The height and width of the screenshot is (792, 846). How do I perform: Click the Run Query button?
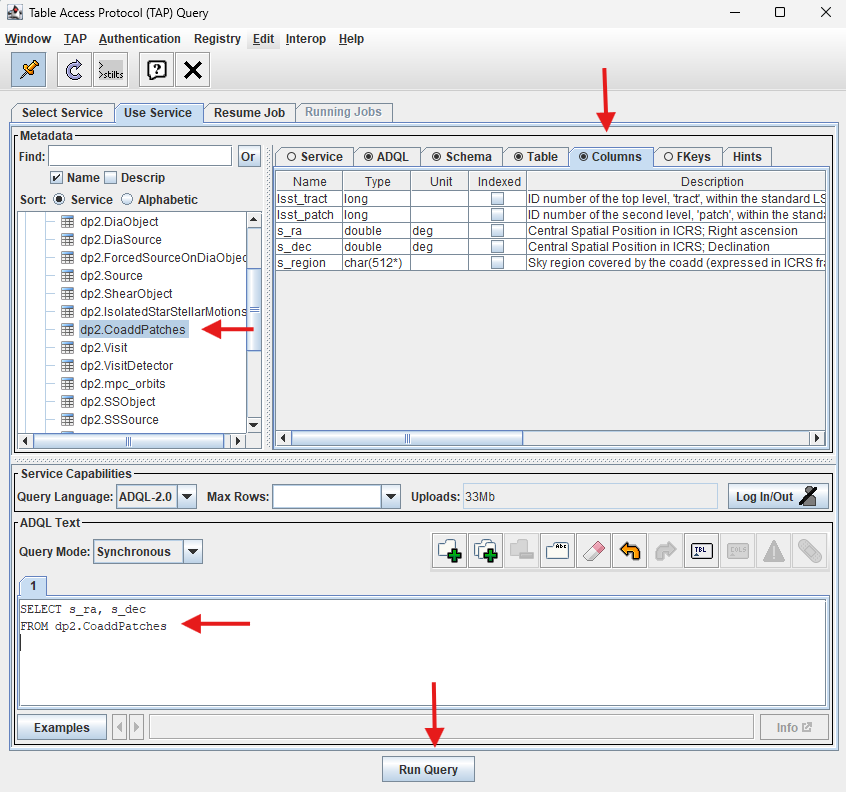428,769
